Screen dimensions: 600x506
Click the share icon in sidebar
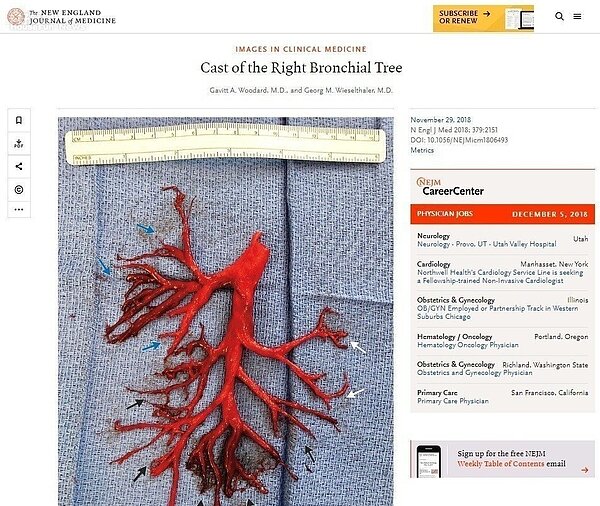[19, 166]
